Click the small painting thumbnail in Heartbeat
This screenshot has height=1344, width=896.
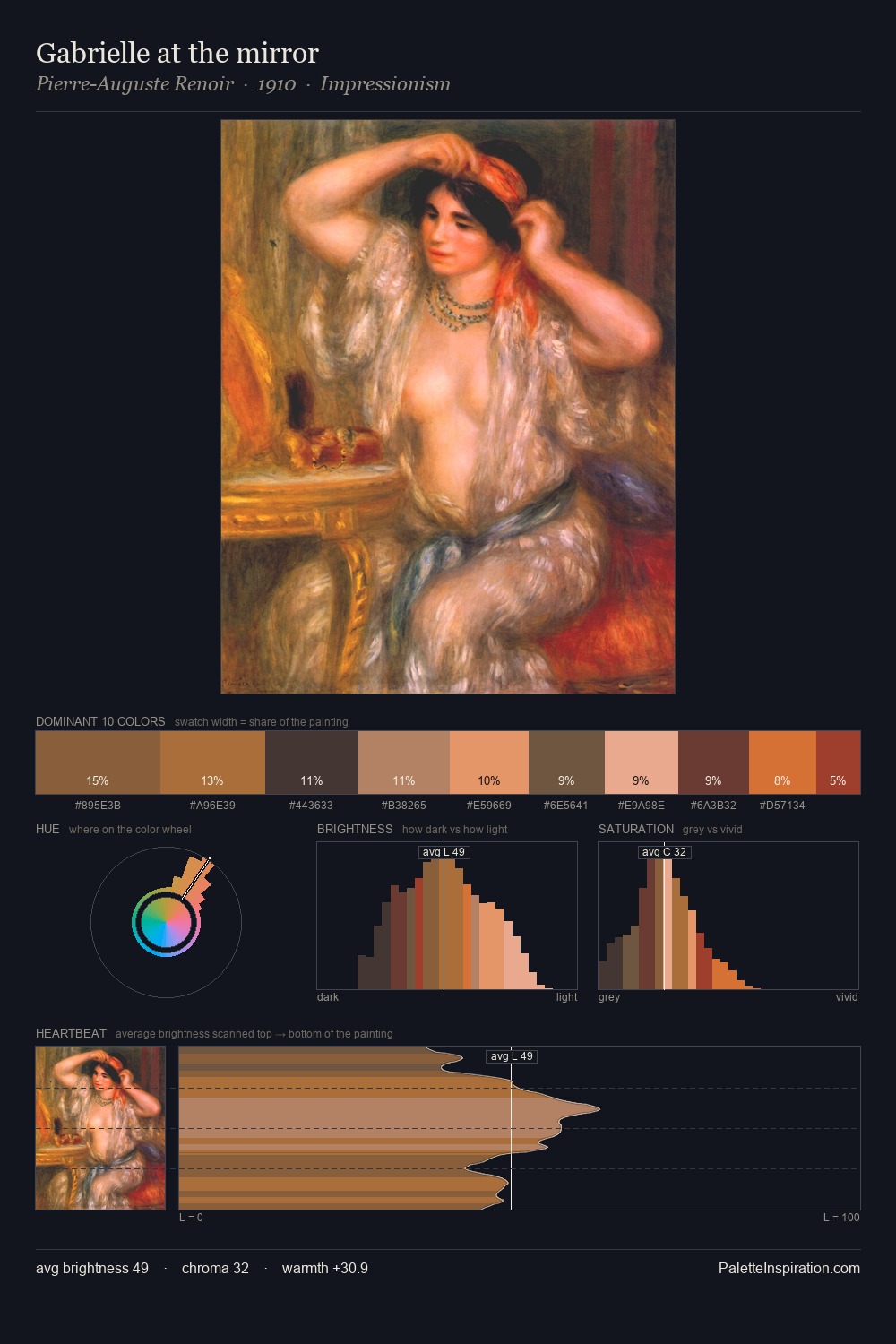[x=100, y=1128]
